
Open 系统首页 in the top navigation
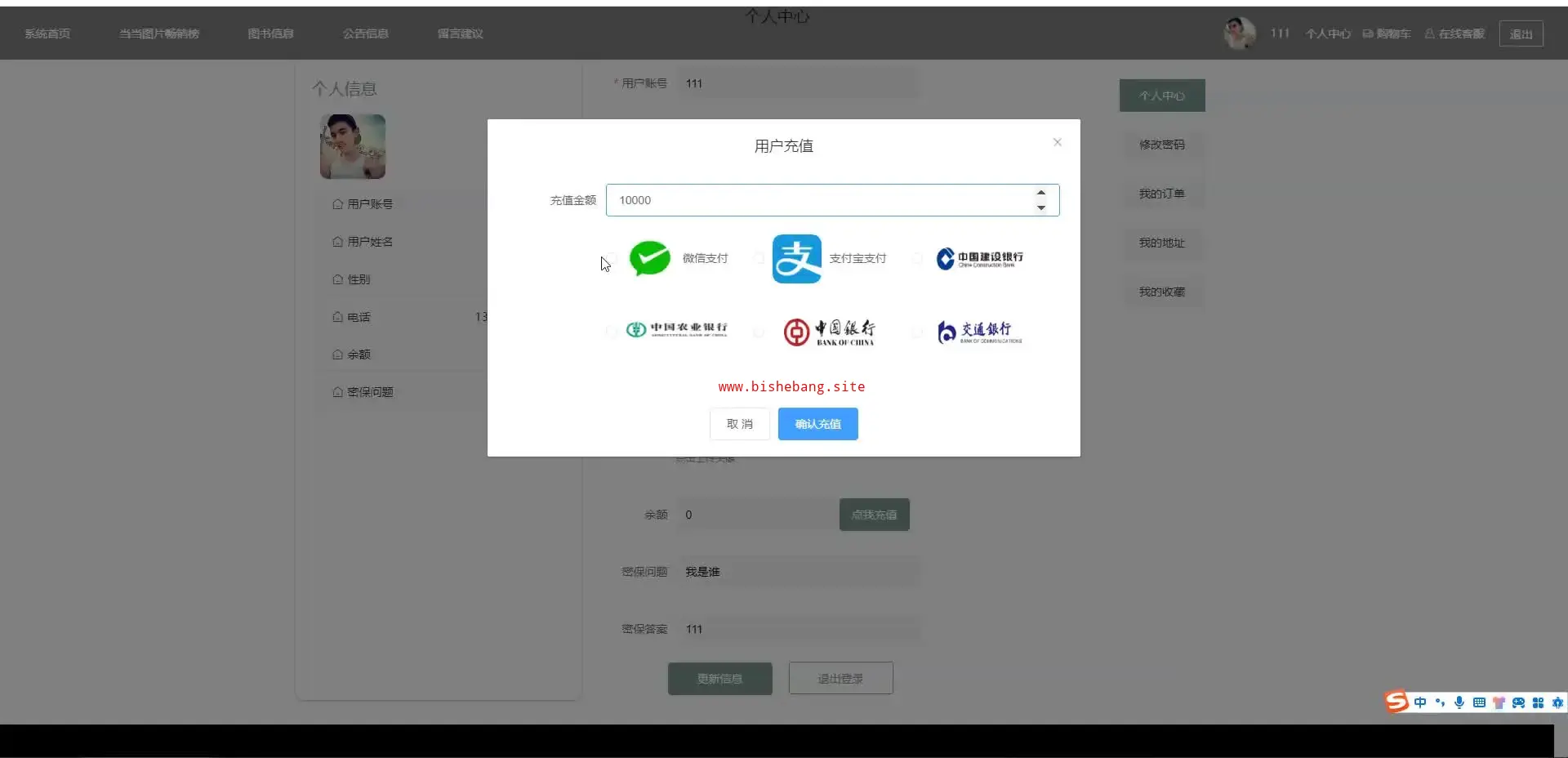pos(47,33)
